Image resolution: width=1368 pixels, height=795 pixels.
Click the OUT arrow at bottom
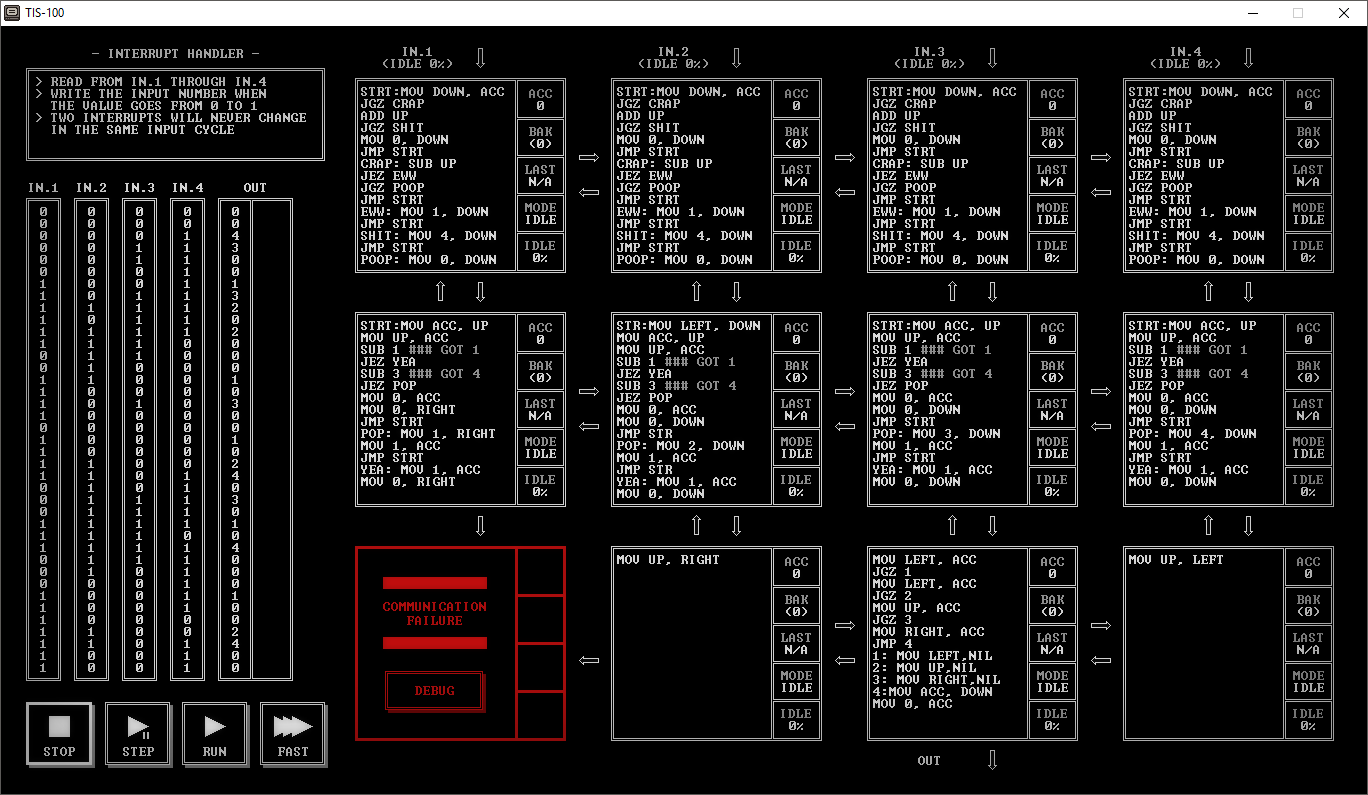tap(992, 760)
